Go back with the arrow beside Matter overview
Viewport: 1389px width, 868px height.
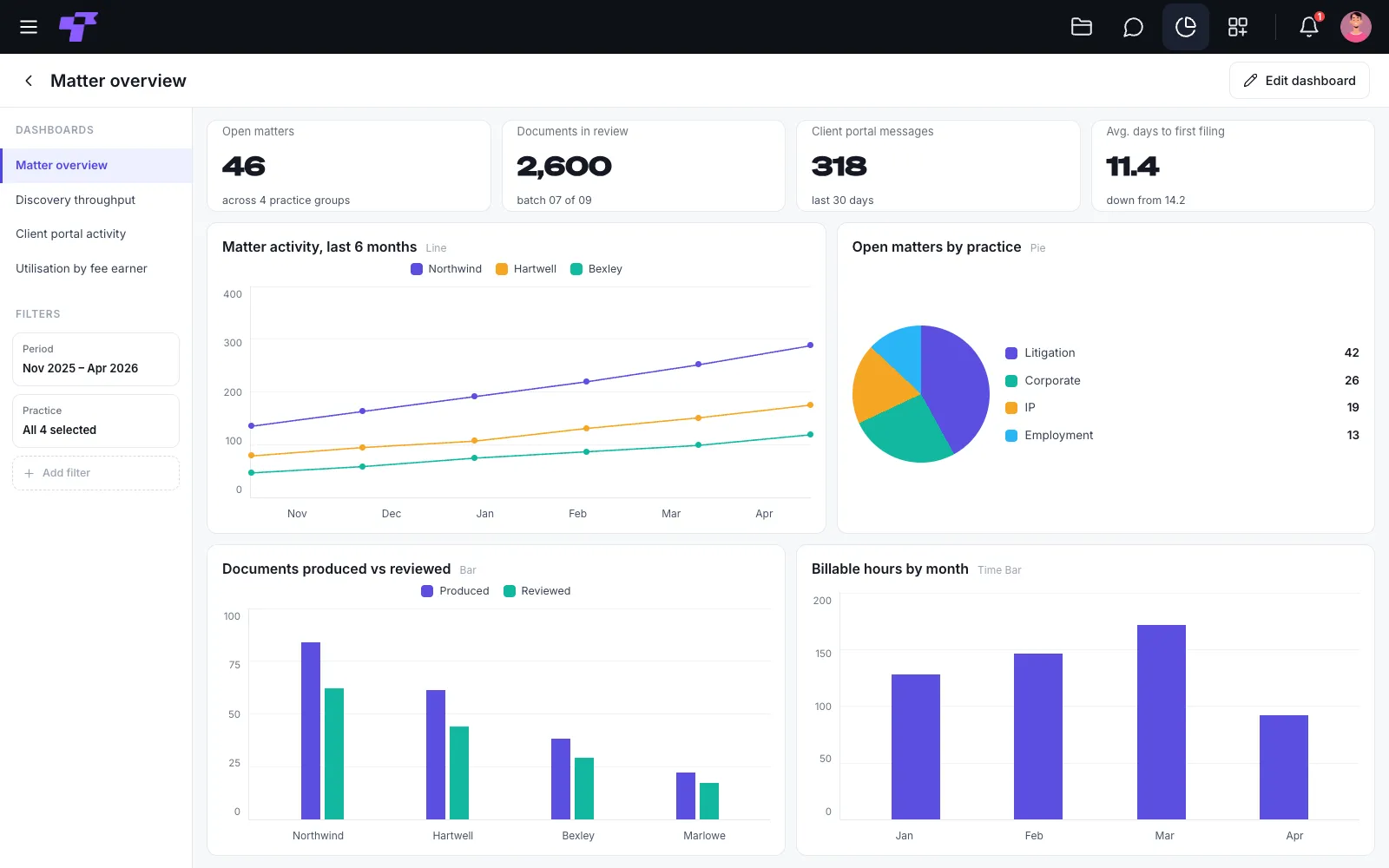[x=29, y=81]
